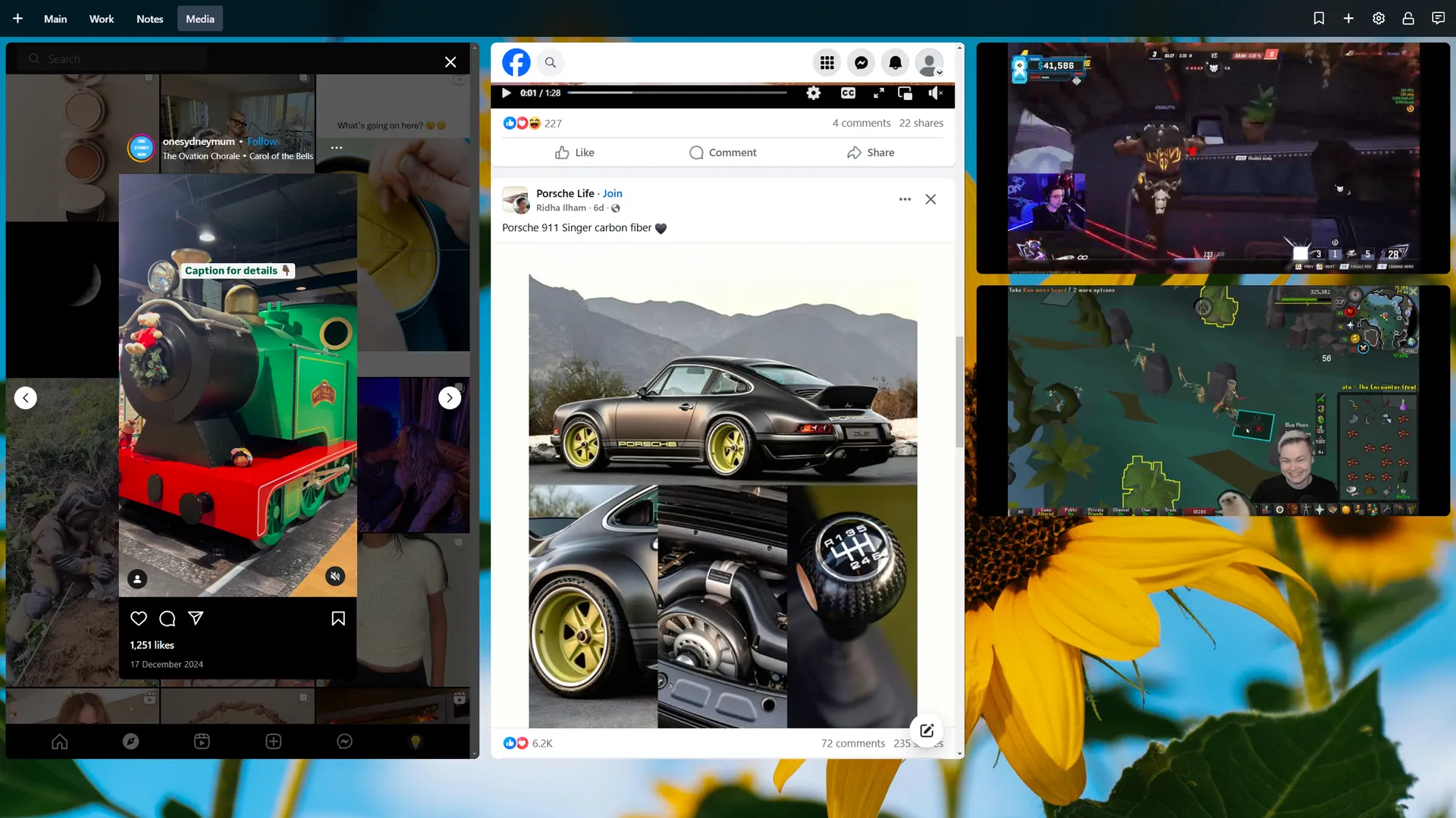
Task: View reactions on the 227-reaction post
Action: coord(532,123)
